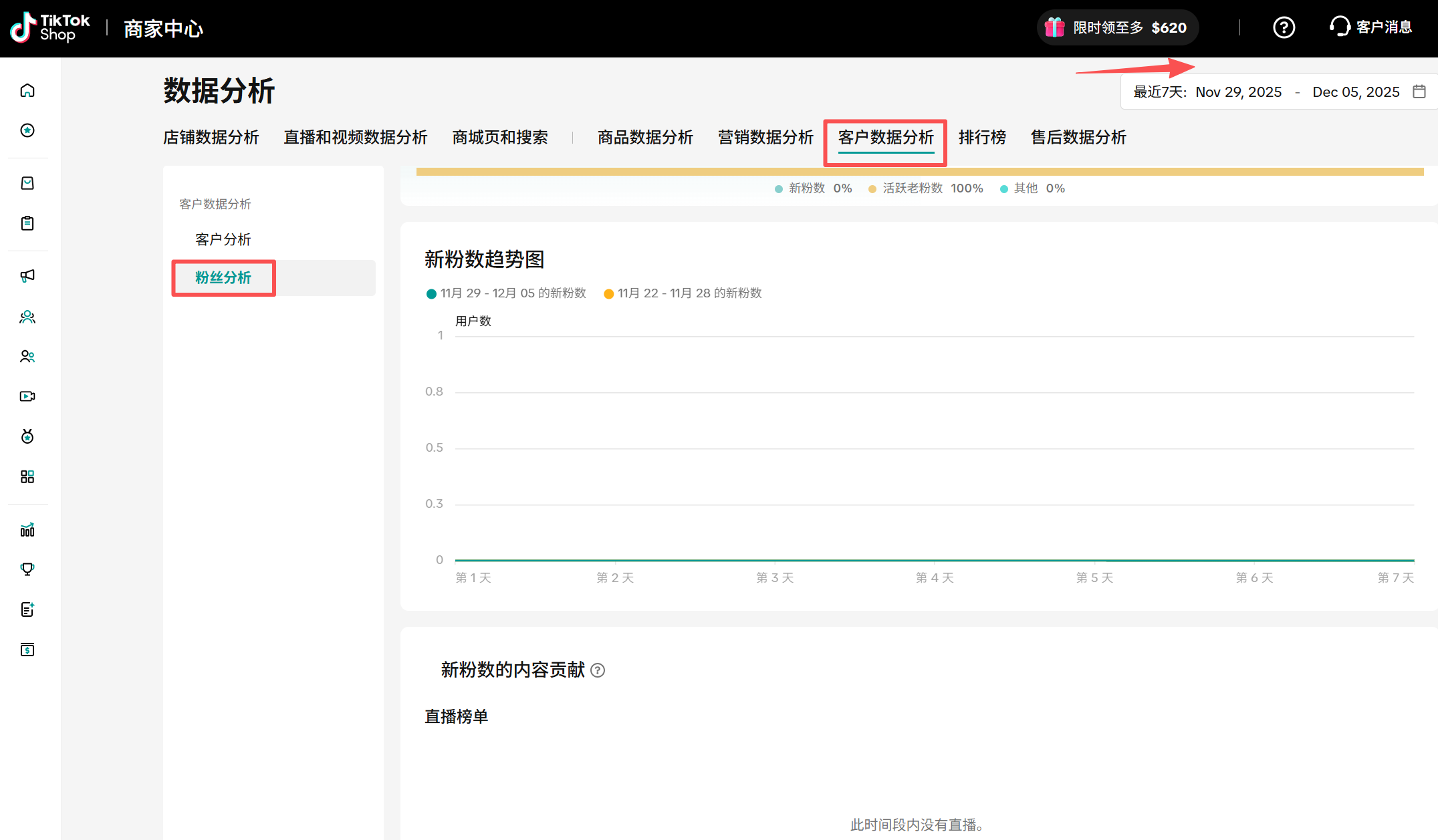Click info icon beside 新粉数的内容贡献

pyautogui.click(x=598, y=670)
